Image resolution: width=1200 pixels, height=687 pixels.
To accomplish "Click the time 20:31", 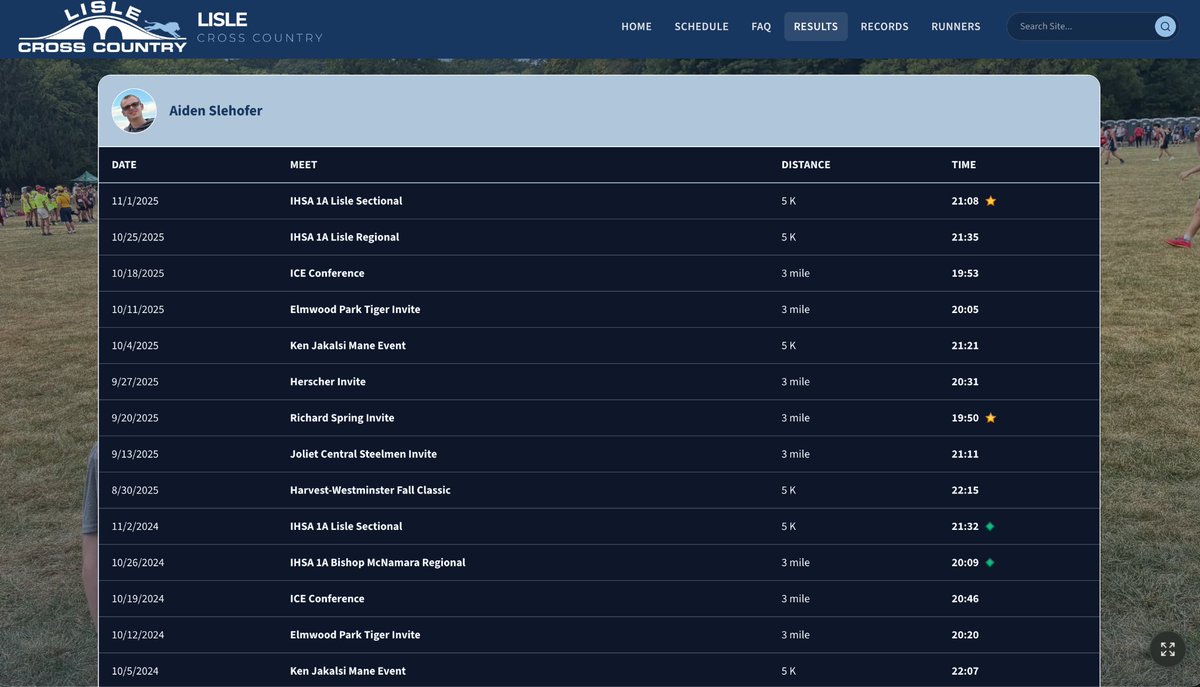I will (965, 382).
